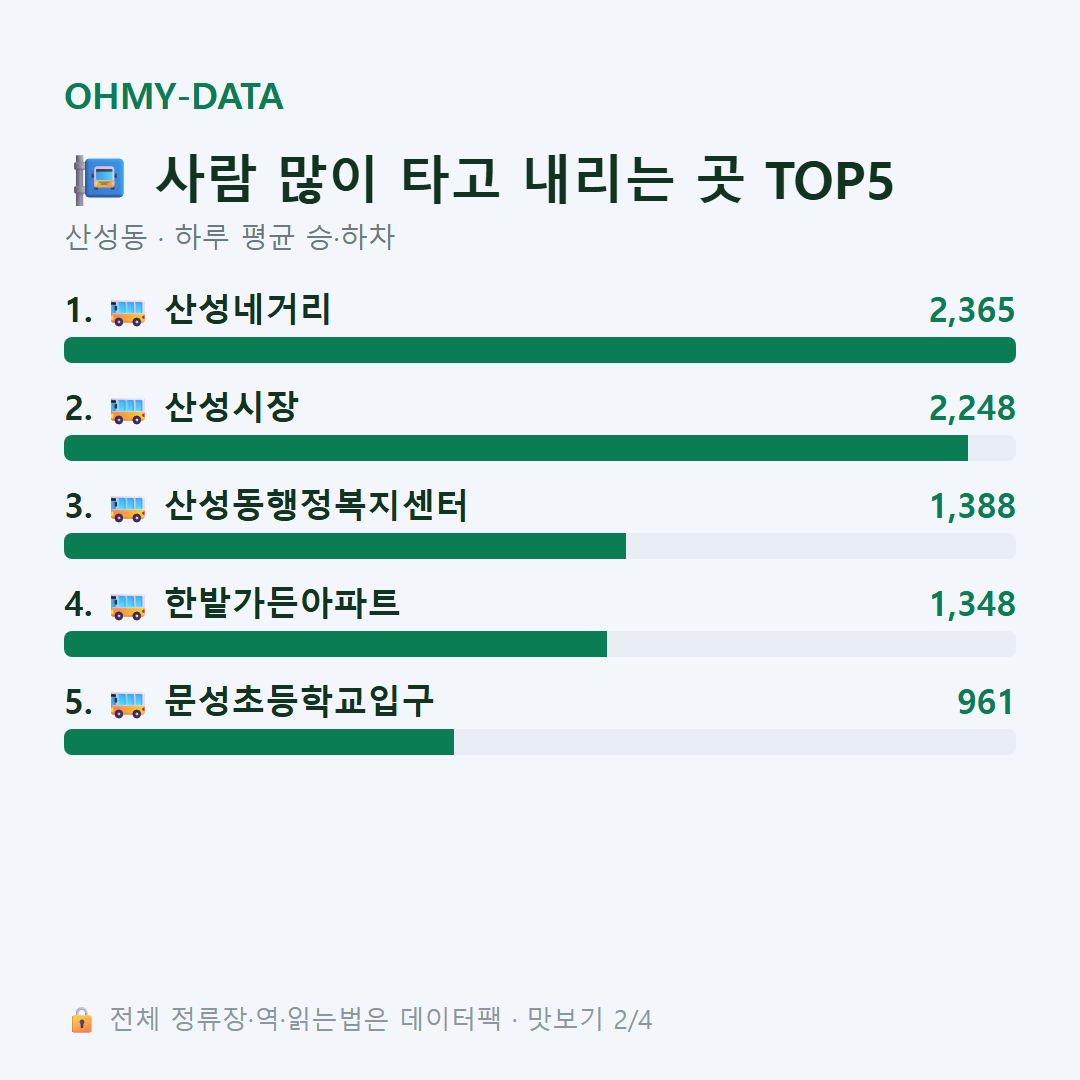Click the full green bar for 산성네거리
Image resolution: width=1080 pixels, height=1080 pixels.
[x=540, y=350]
